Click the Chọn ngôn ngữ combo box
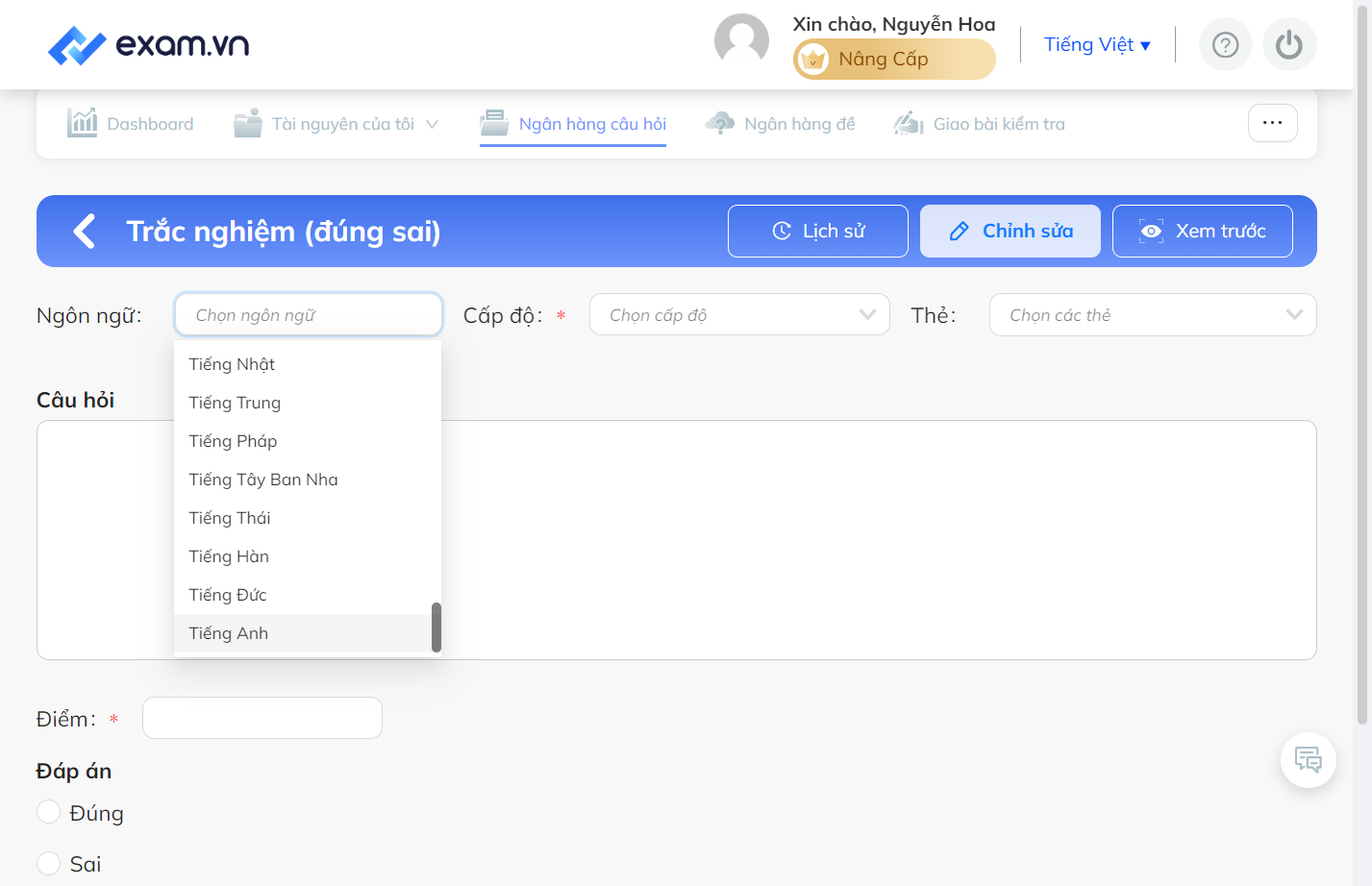The width and height of the screenshot is (1372, 886). [309, 314]
